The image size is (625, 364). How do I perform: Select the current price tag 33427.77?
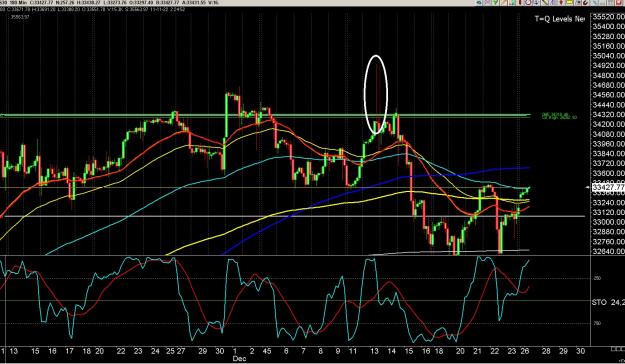tap(608, 187)
